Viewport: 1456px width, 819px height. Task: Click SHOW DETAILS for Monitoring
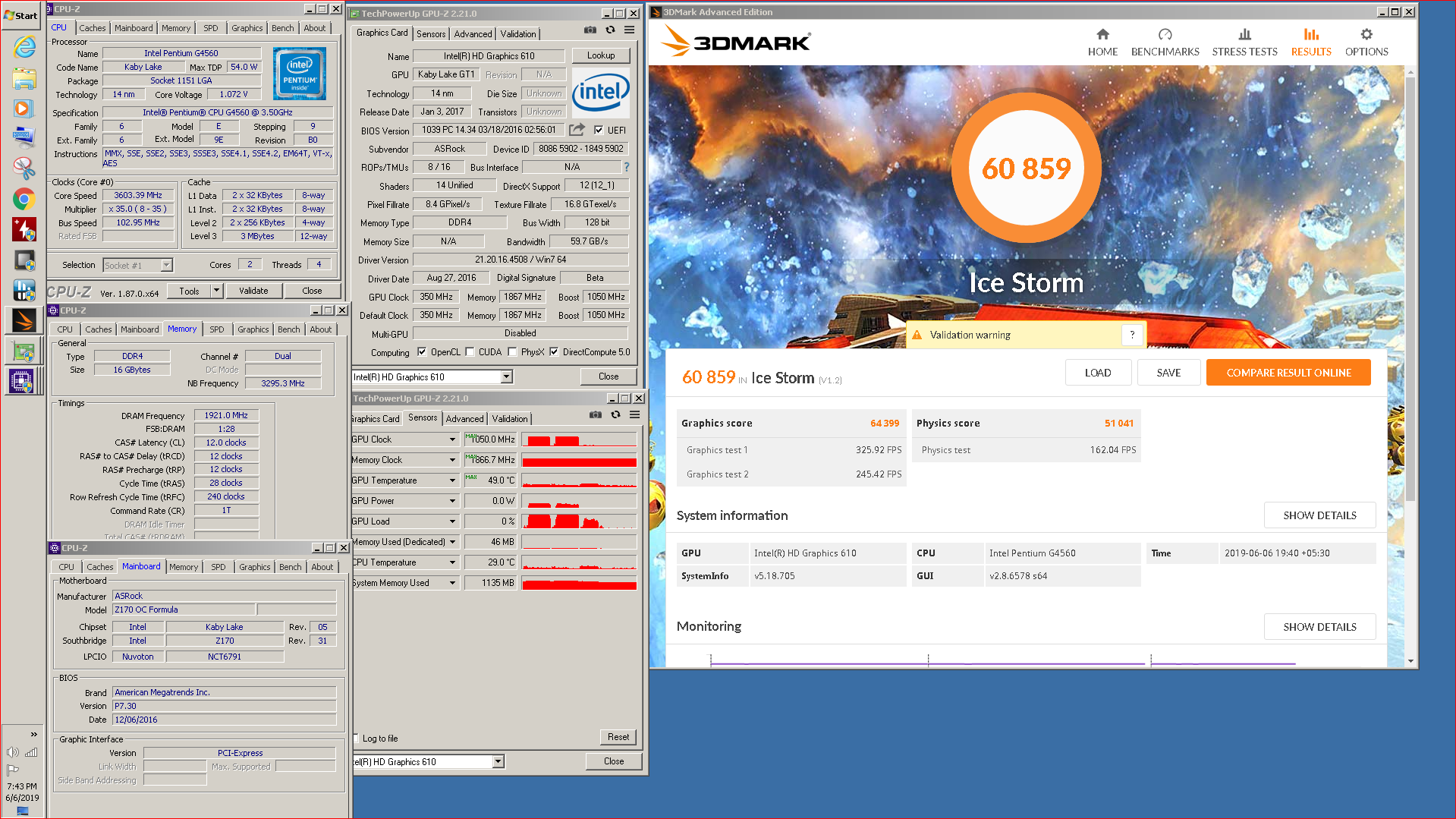(1319, 627)
